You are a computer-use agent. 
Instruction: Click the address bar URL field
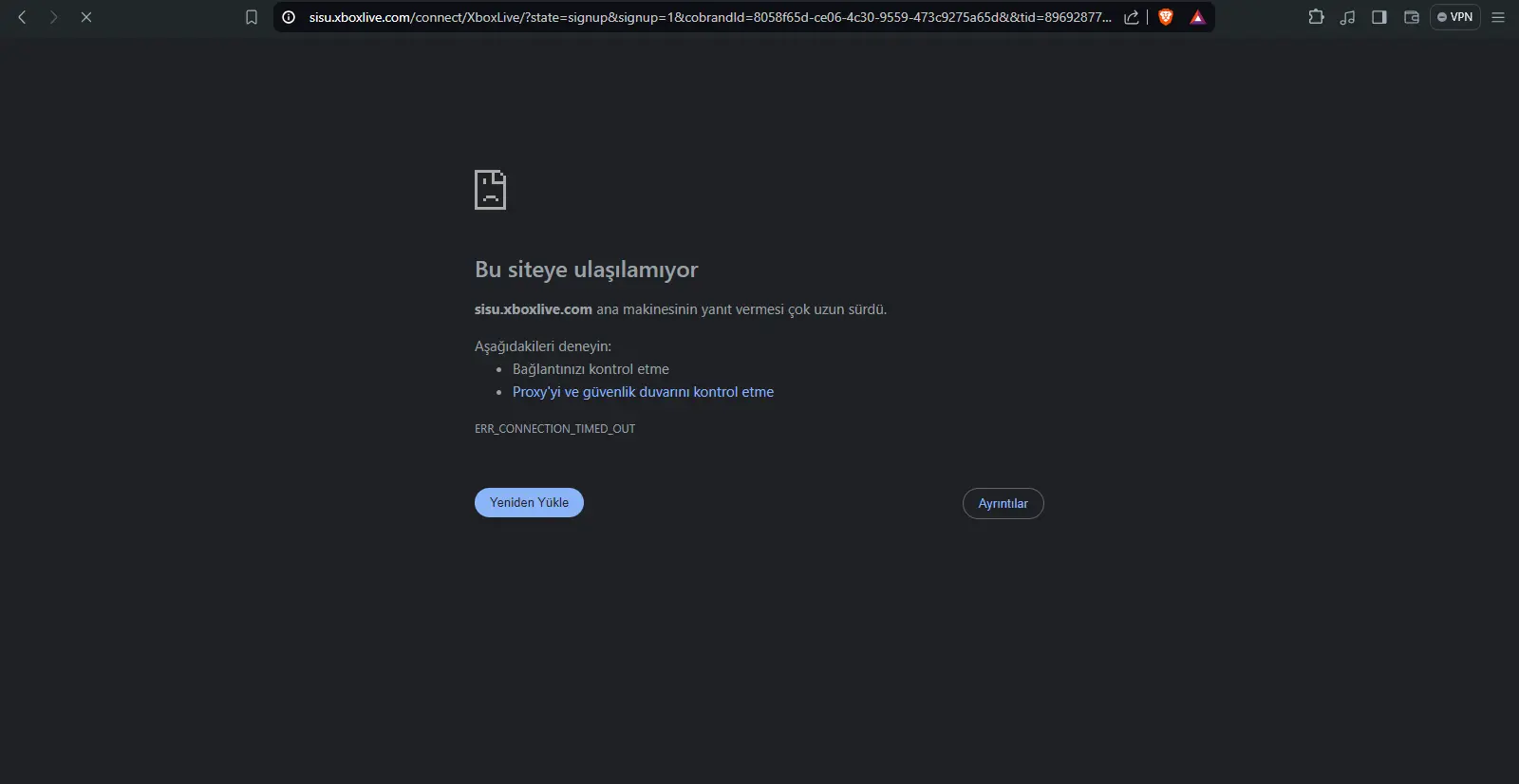click(x=709, y=17)
